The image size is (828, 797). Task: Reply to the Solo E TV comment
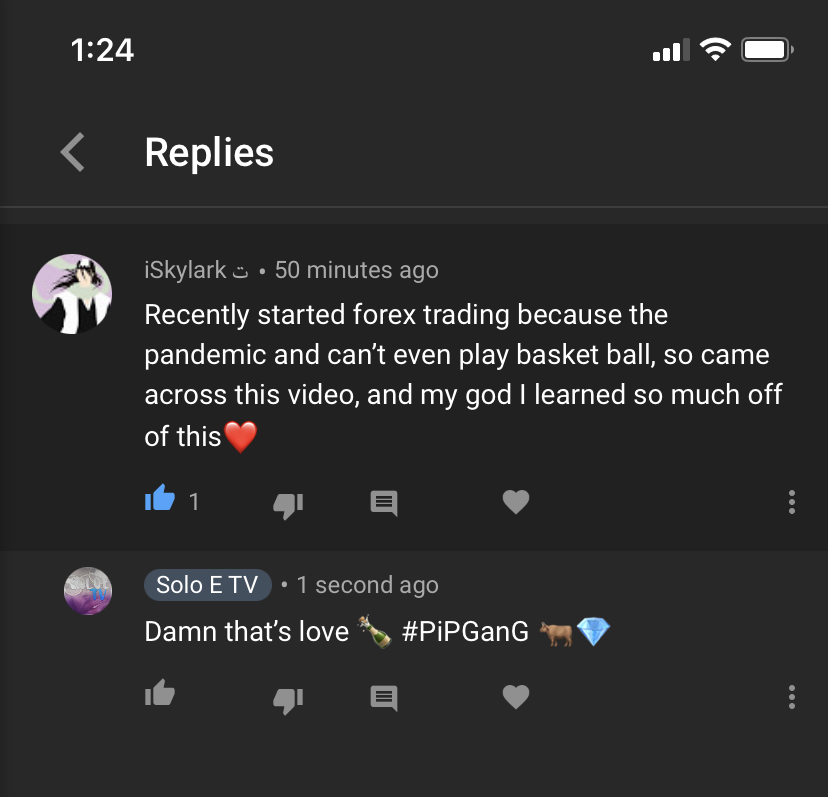[384, 696]
